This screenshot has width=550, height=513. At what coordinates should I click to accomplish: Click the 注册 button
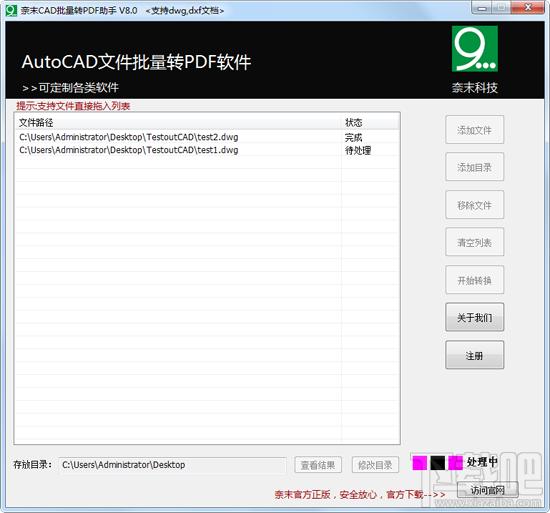474,355
